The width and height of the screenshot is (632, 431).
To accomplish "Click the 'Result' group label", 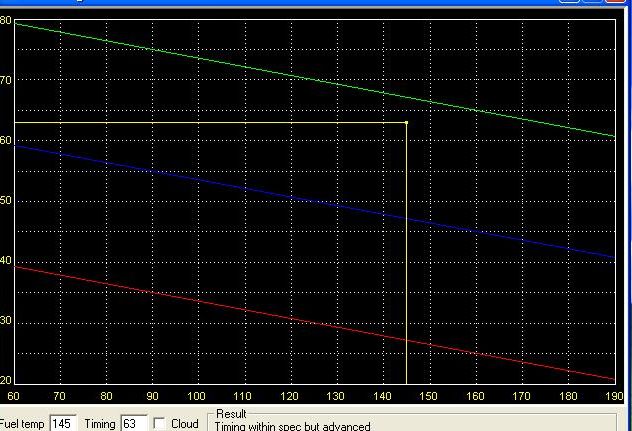I will (x=231, y=414).
